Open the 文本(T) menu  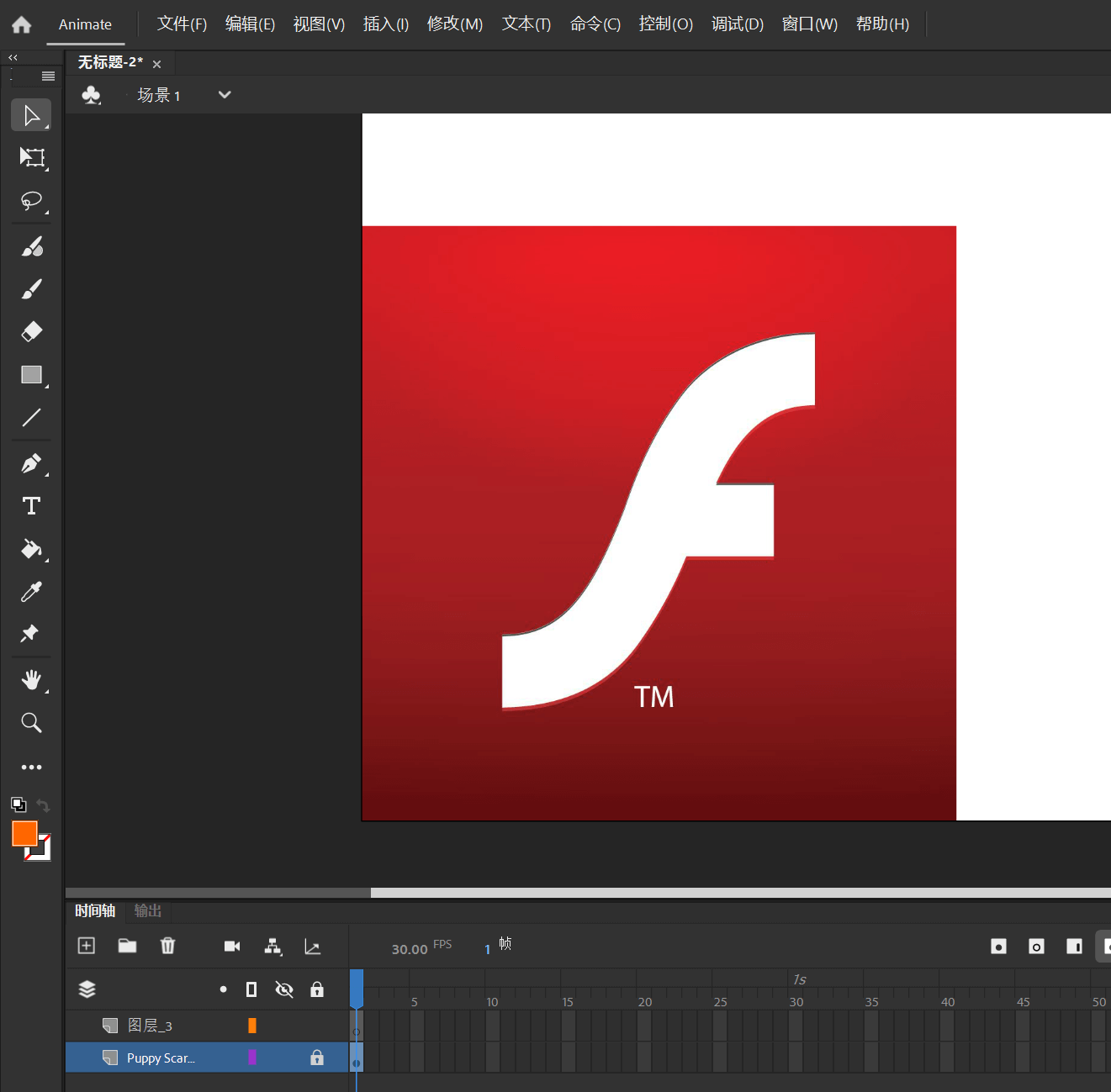(526, 24)
